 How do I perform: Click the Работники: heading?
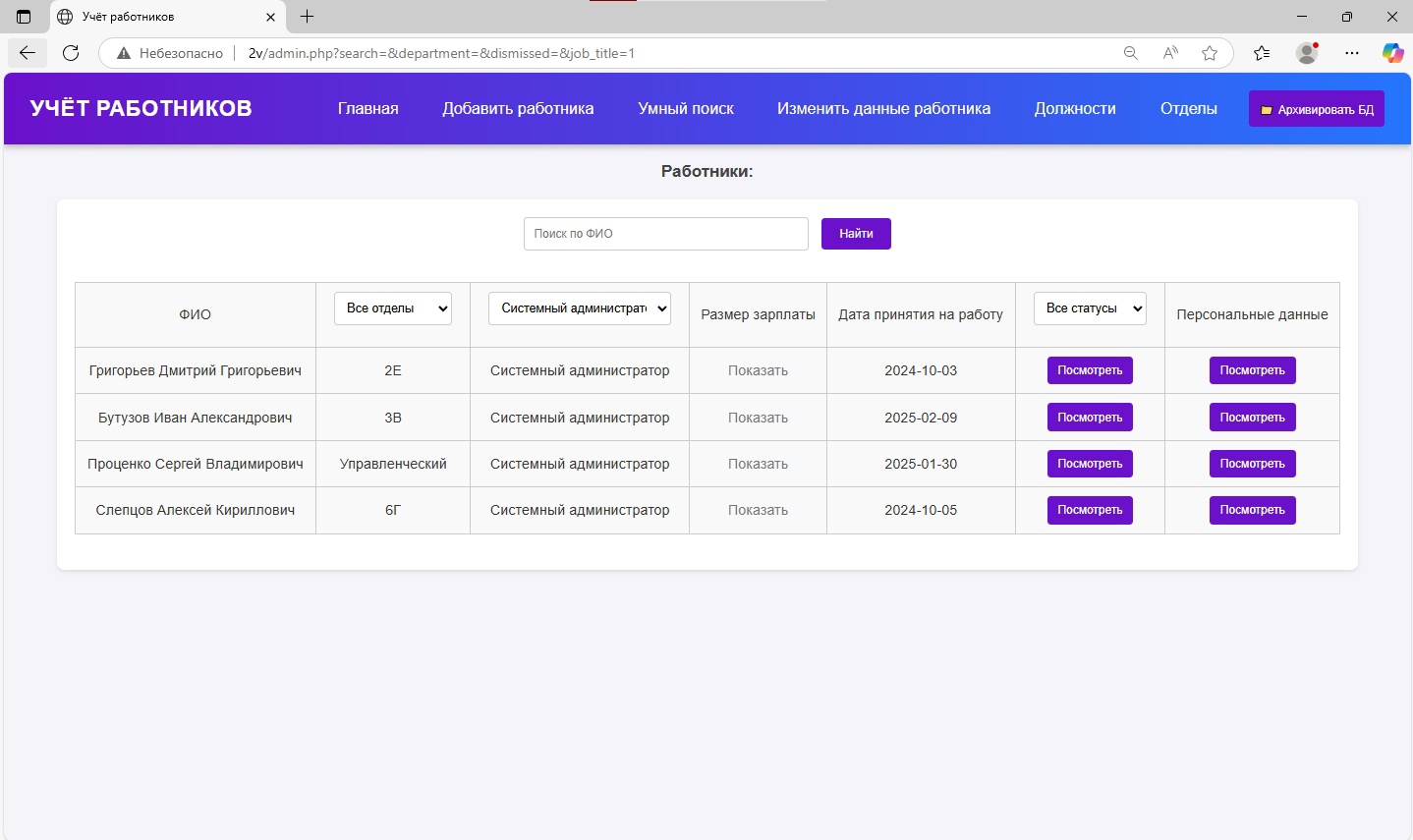coord(706,171)
